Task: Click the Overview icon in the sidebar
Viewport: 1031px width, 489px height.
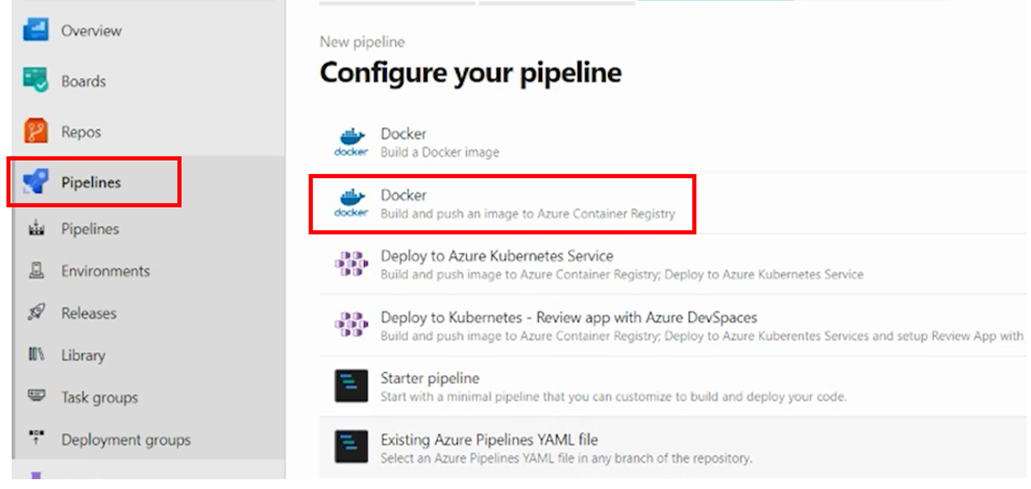Action: [x=36, y=30]
